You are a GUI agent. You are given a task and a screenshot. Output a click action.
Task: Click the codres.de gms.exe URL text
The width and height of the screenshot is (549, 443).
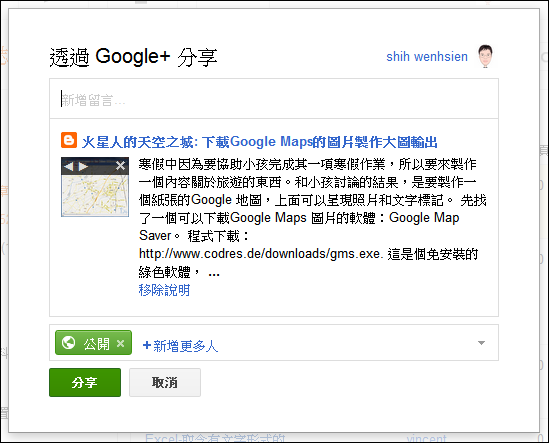261,254
